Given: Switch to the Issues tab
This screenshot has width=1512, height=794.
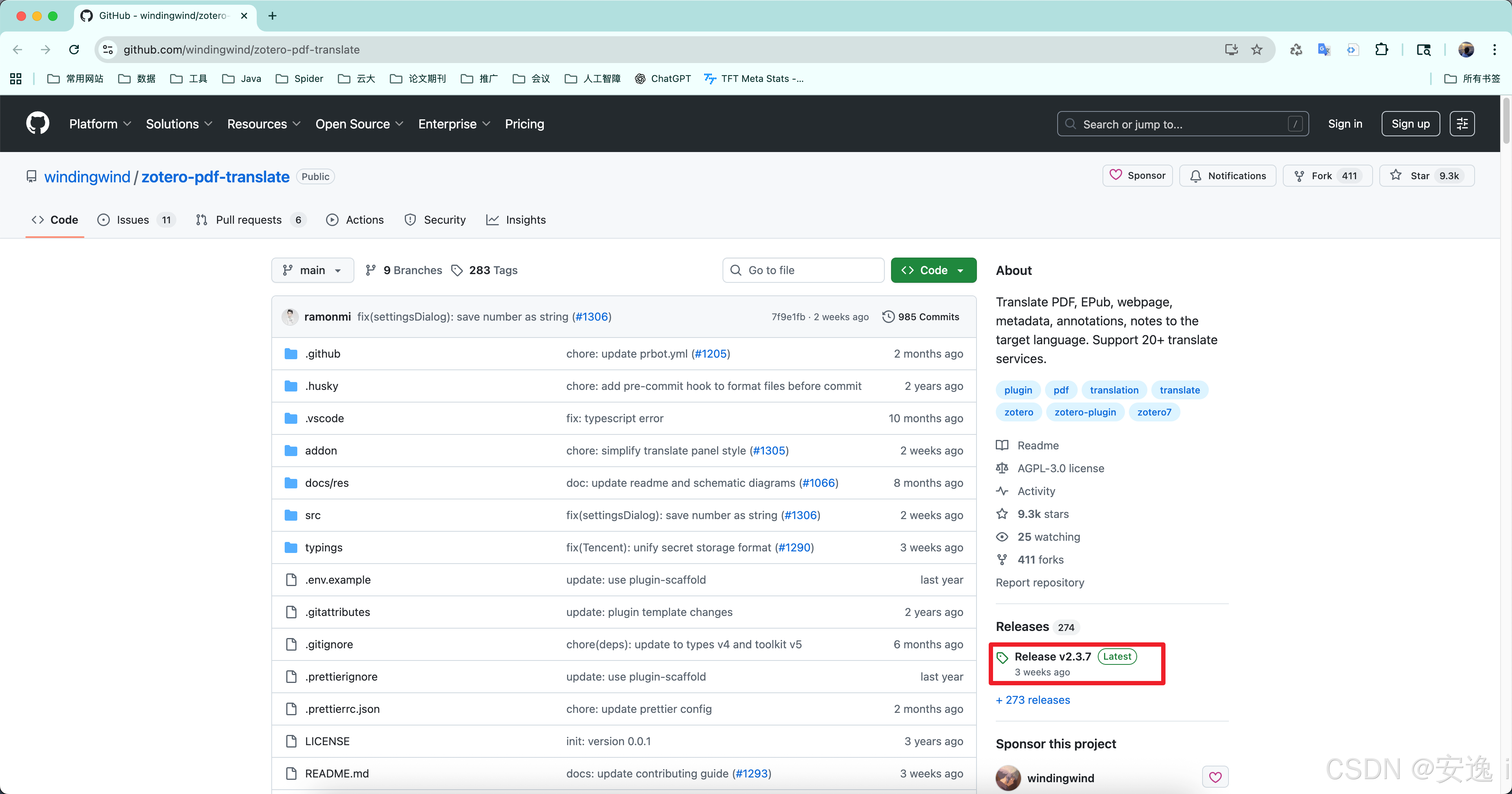Looking at the screenshot, I should pos(136,220).
